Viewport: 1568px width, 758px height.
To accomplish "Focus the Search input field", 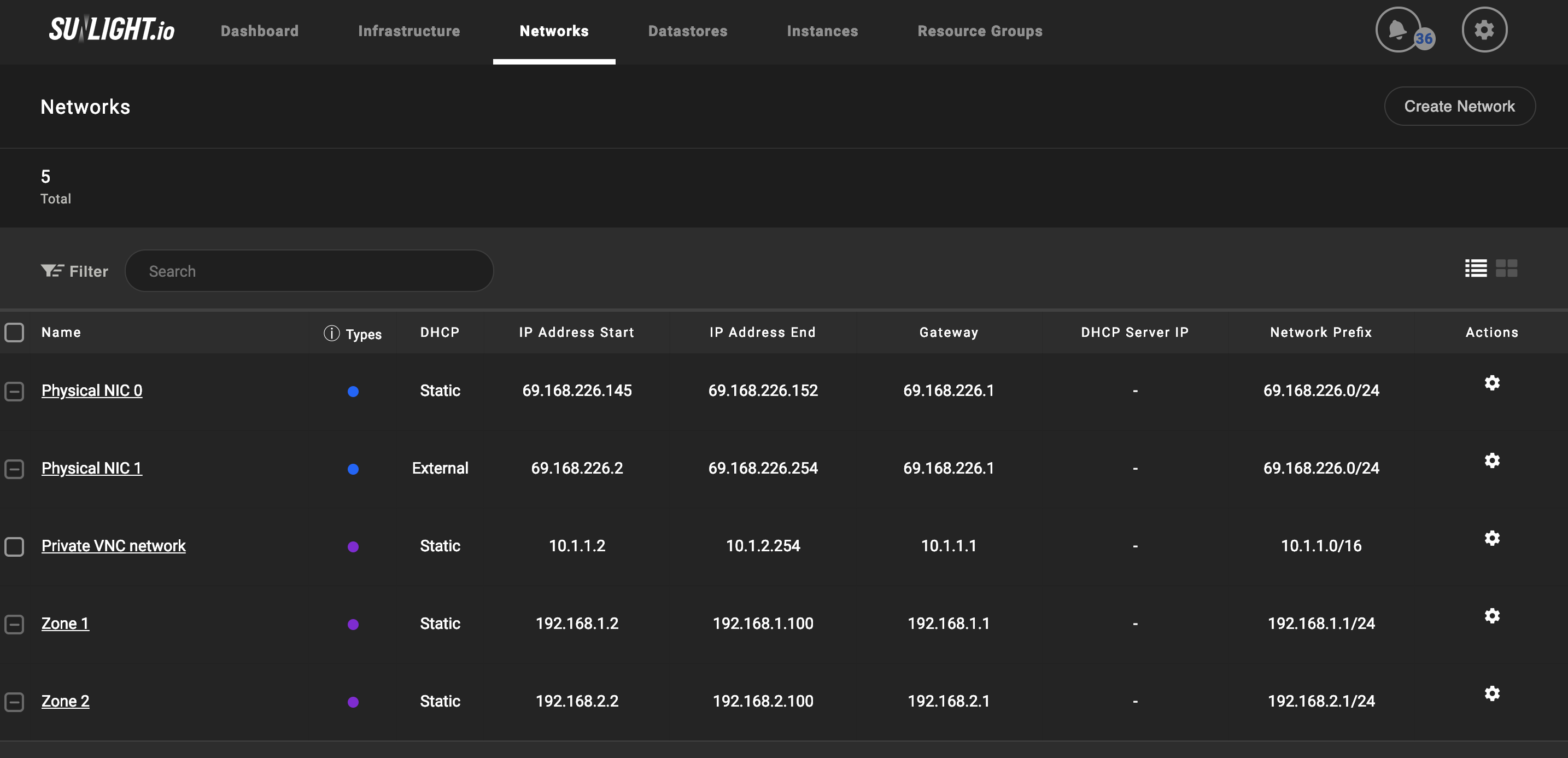I will click(x=309, y=271).
